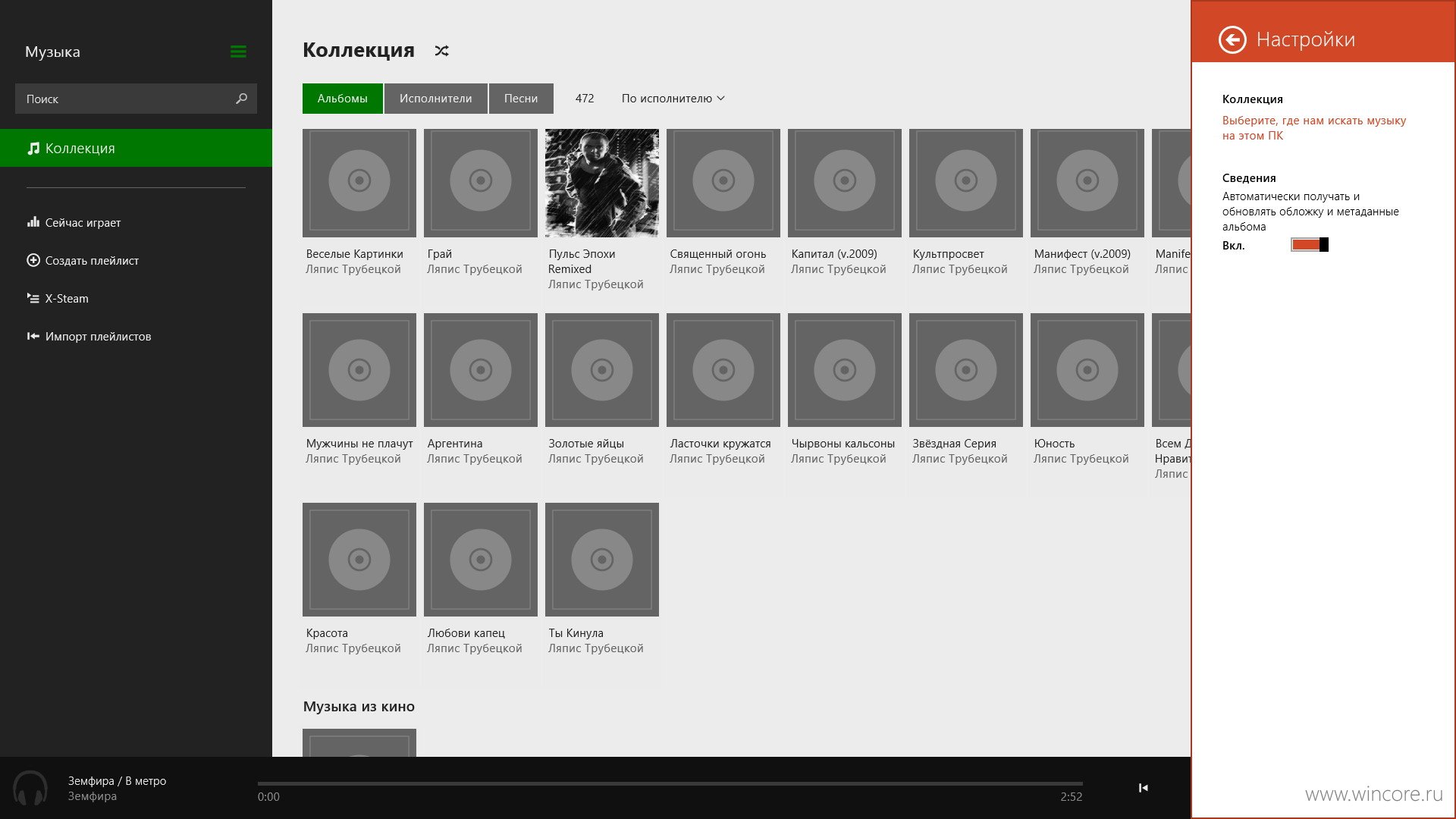
Task: Click the headphones icon in the player
Action: [x=30, y=788]
